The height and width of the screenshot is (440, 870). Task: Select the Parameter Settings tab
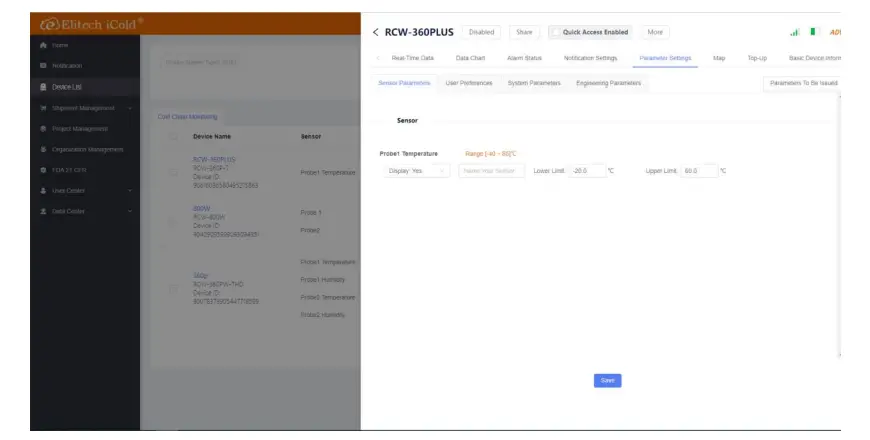click(x=665, y=58)
